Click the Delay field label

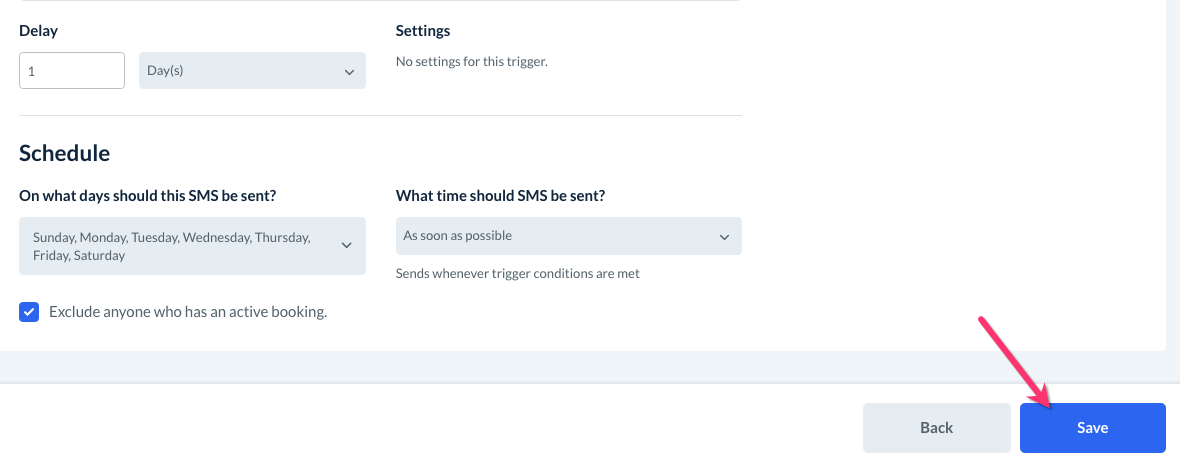pyautogui.click(x=38, y=31)
